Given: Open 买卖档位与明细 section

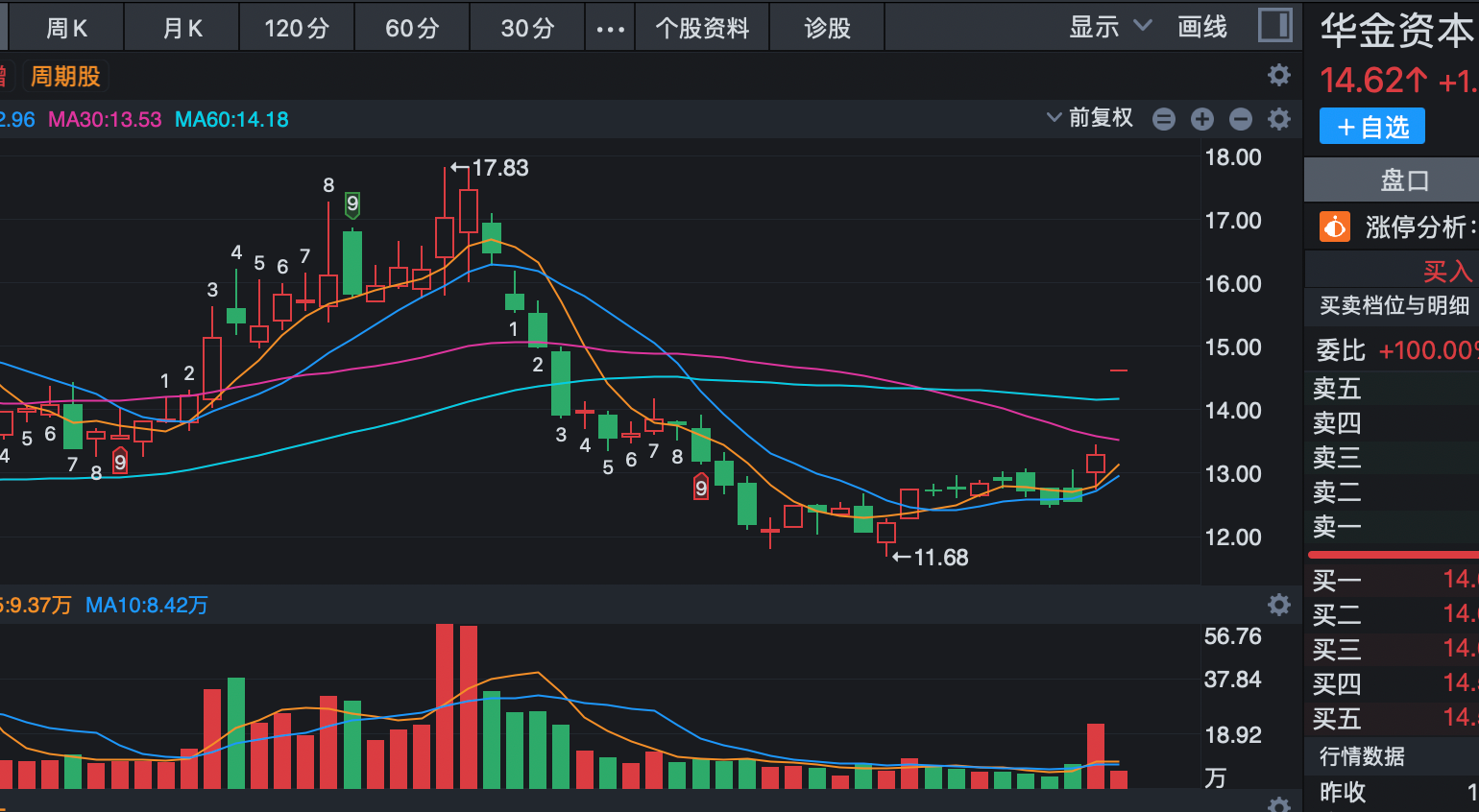Looking at the screenshot, I should pyautogui.click(x=1394, y=305).
